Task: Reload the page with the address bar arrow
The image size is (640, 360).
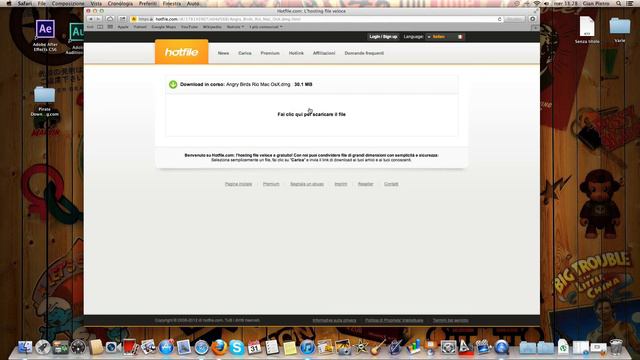Action: pyautogui.click(x=499, y=19)
